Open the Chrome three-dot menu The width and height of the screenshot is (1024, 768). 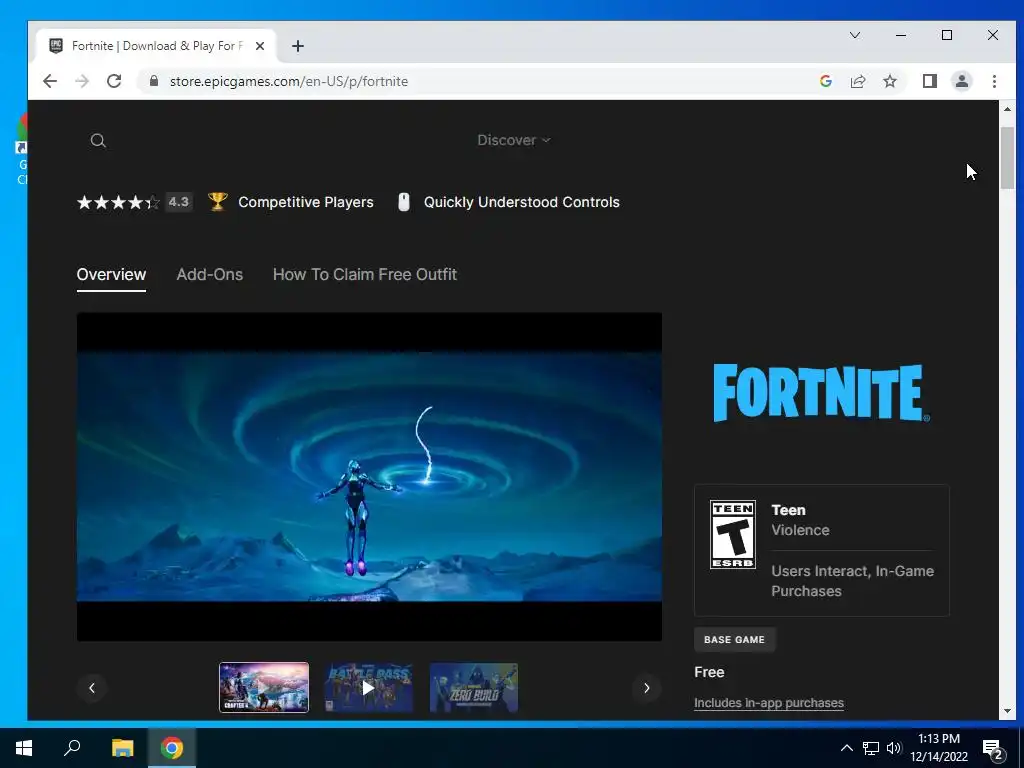click(x=994, y=81)
